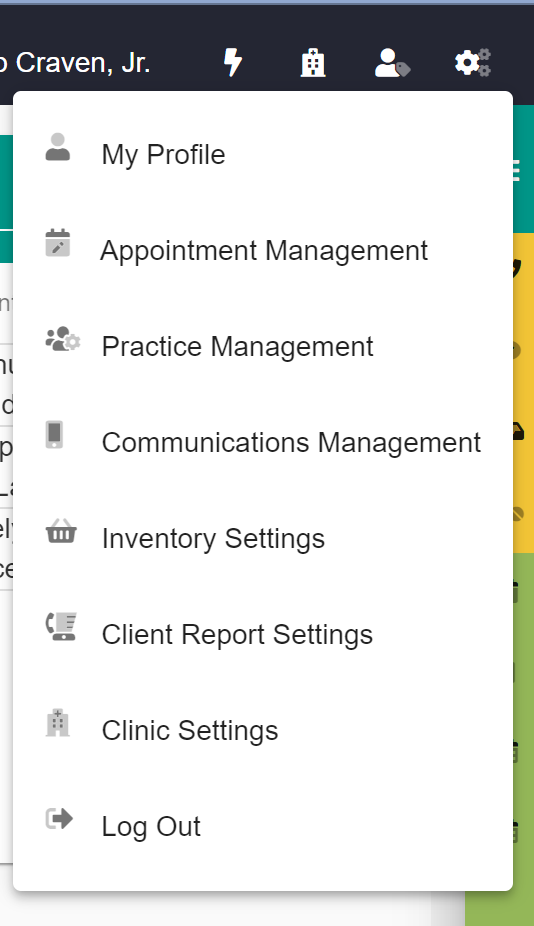
Task: Open the hospital building icon in header
Action: (x=313, y=62)
